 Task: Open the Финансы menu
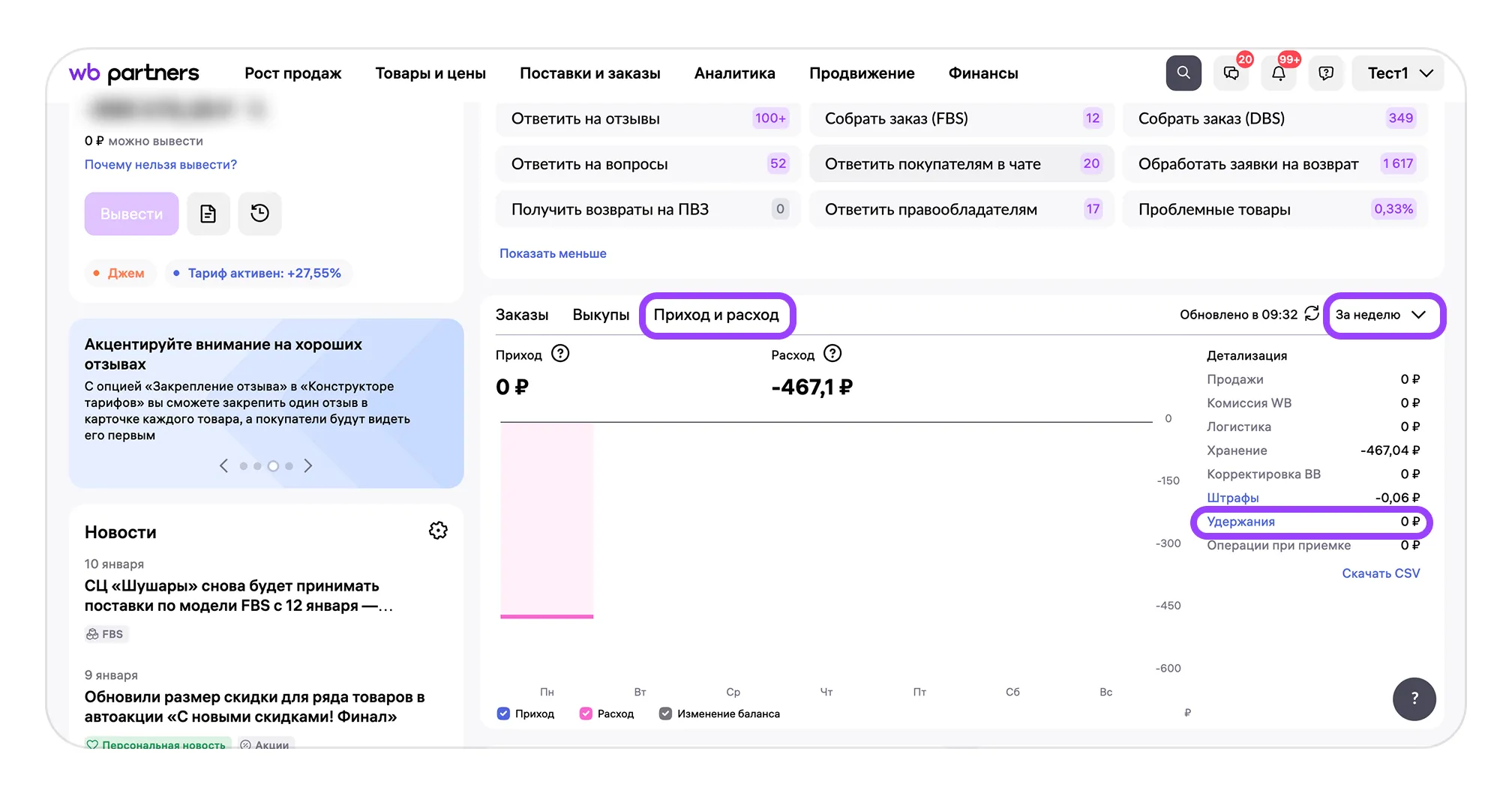[982, 73]
